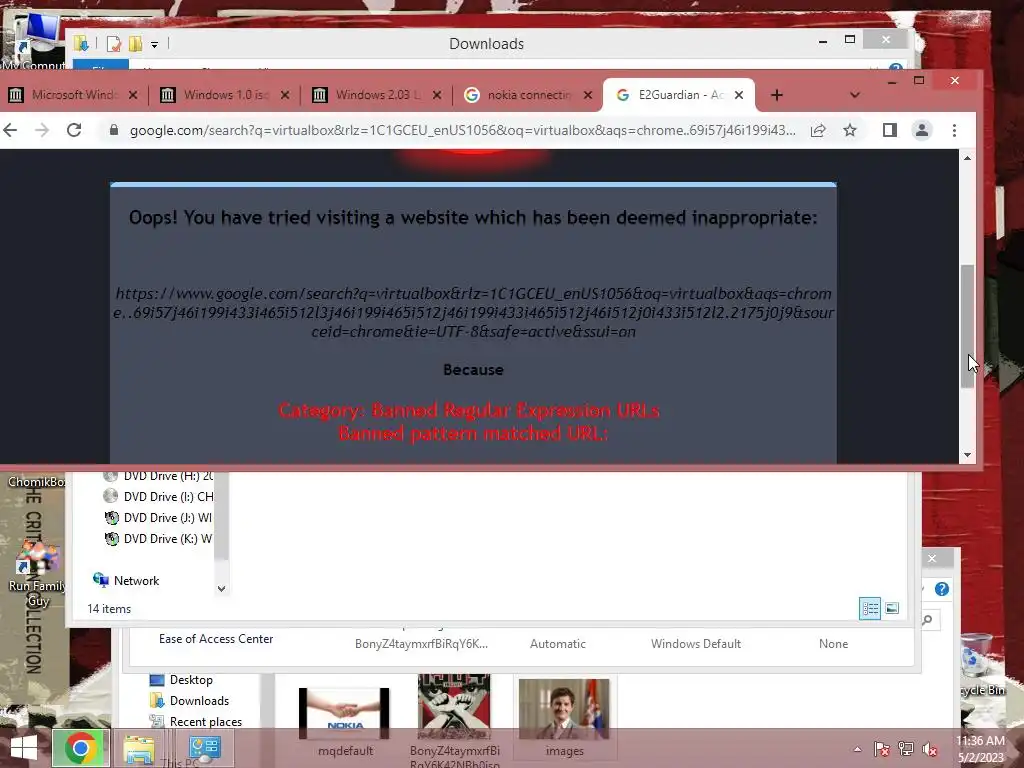Image resolution: width=1024 pixels, height=768 pixels.
Task: Reload the Chrome page
Action: click(x=74, y=130)
